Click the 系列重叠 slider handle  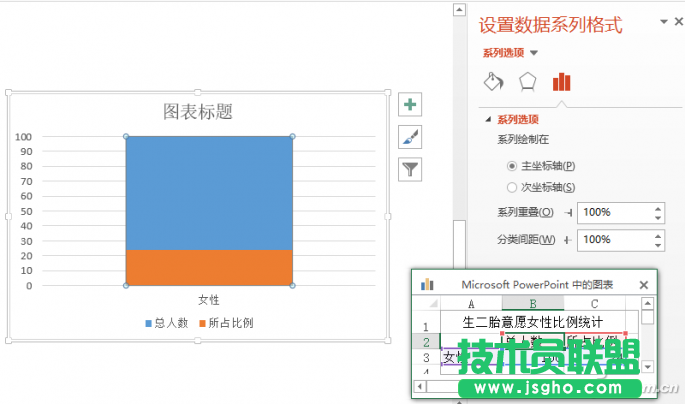568,213
